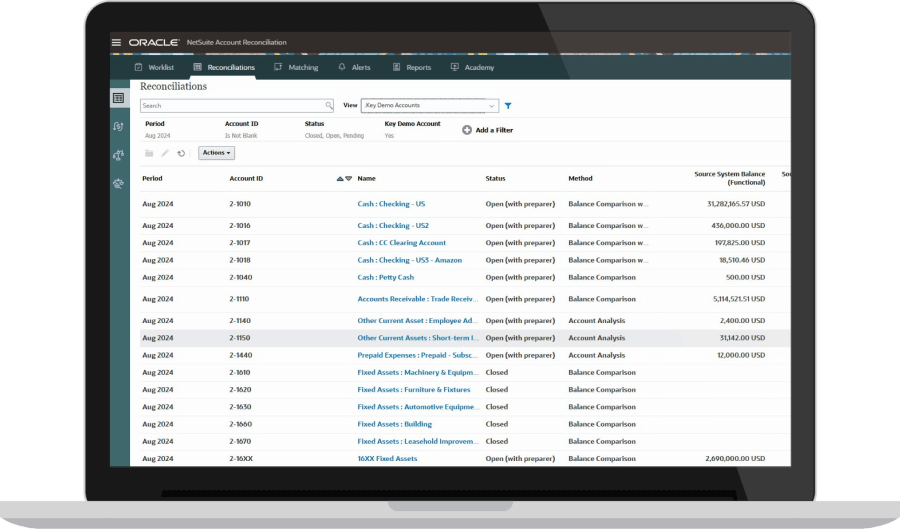Open Cash : CC Clearing Account link
This screenshot has width=900, height=529.
(x=401, y=243)
